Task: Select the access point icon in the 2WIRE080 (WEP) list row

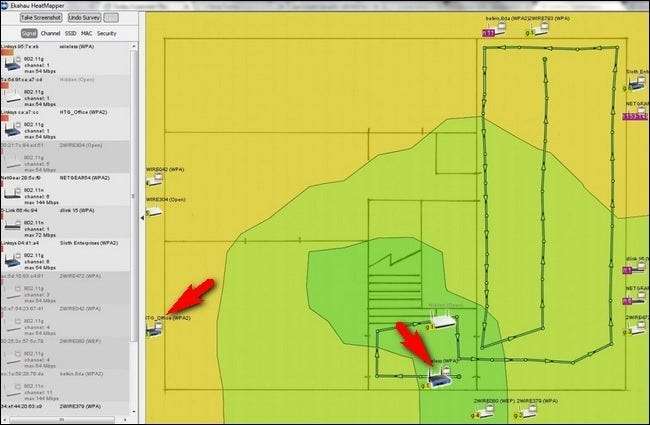Action: pyautogui.click(x=12, y=359)
